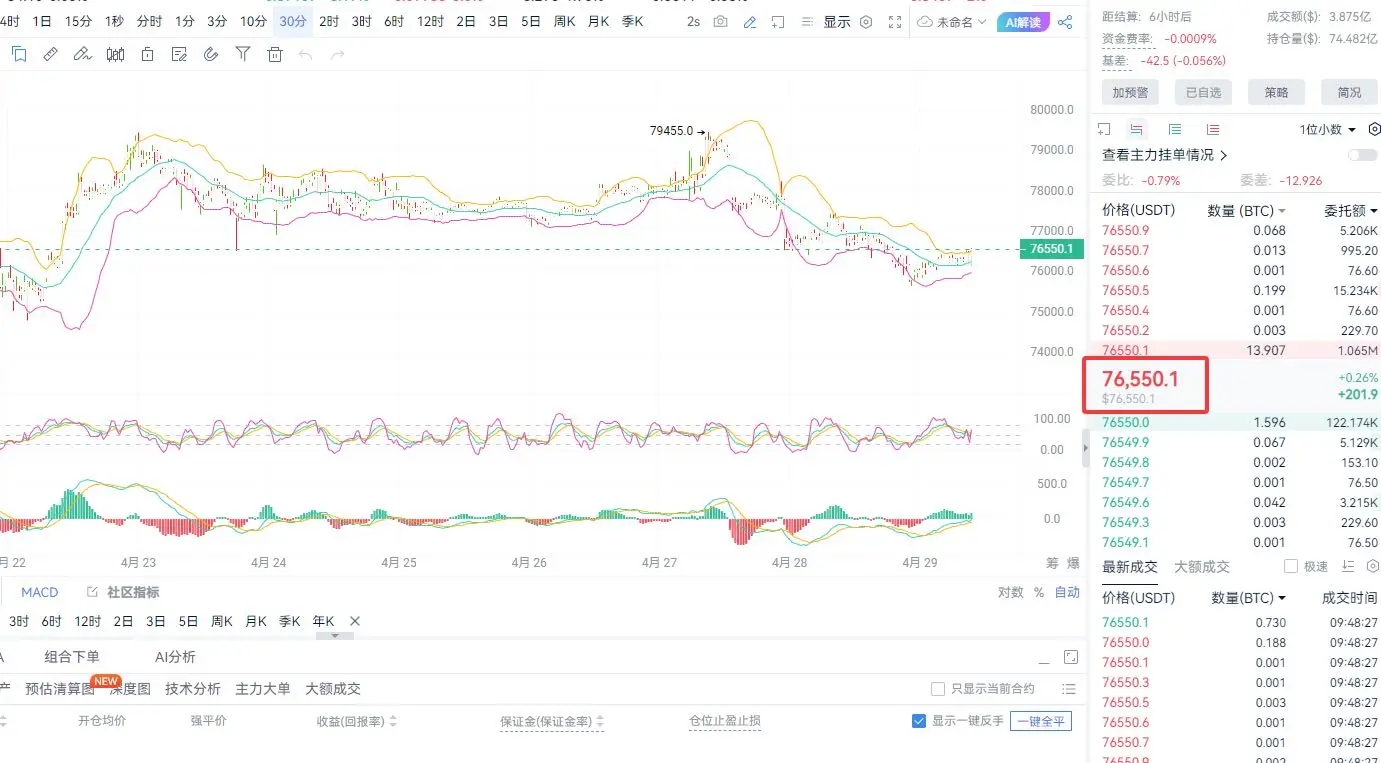Take a chart screenshot with camera icon
This screenshot has width=1381, height=763.
(x=721, y=21)
